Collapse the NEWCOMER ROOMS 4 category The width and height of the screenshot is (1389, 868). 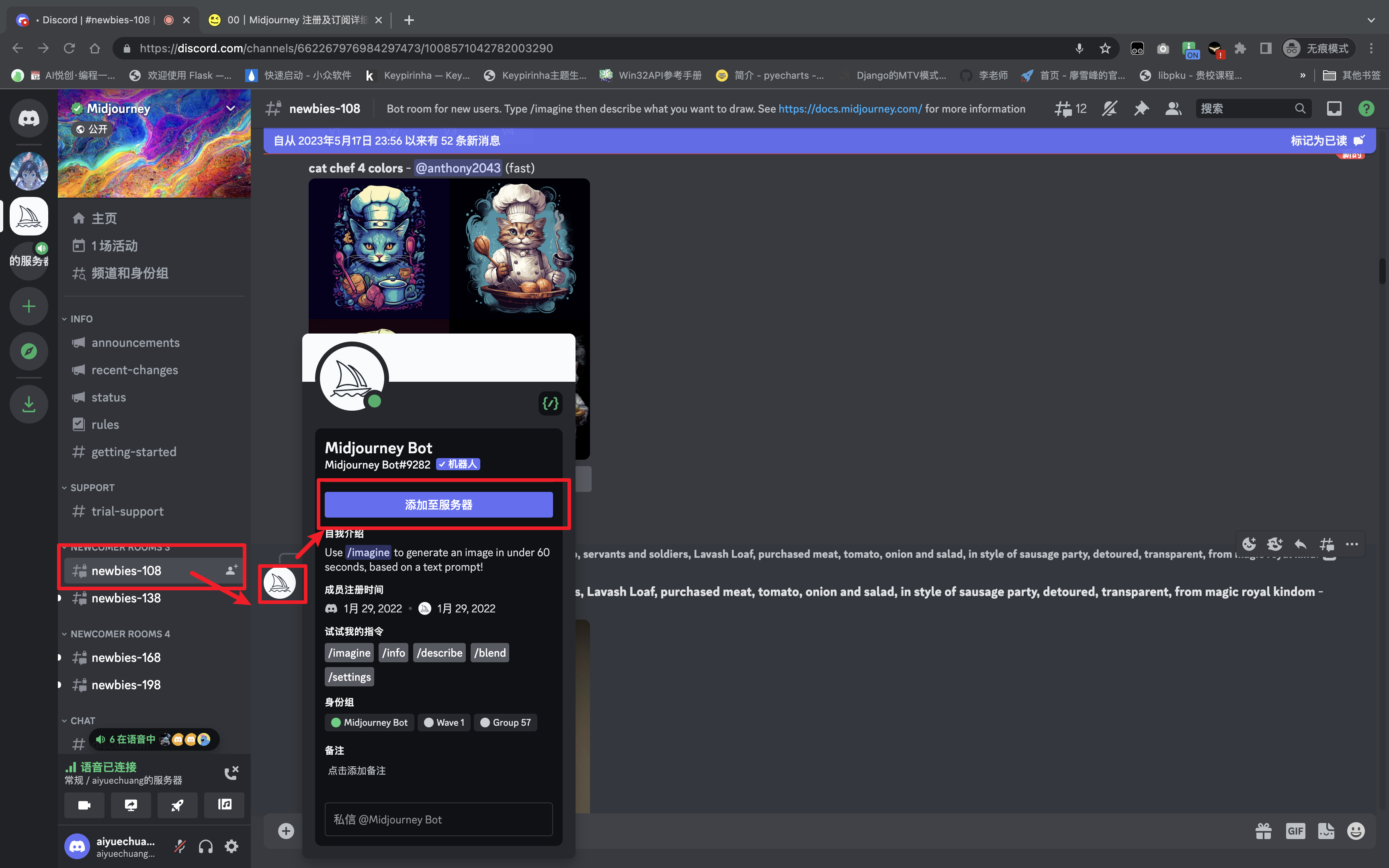click(115, 634)
